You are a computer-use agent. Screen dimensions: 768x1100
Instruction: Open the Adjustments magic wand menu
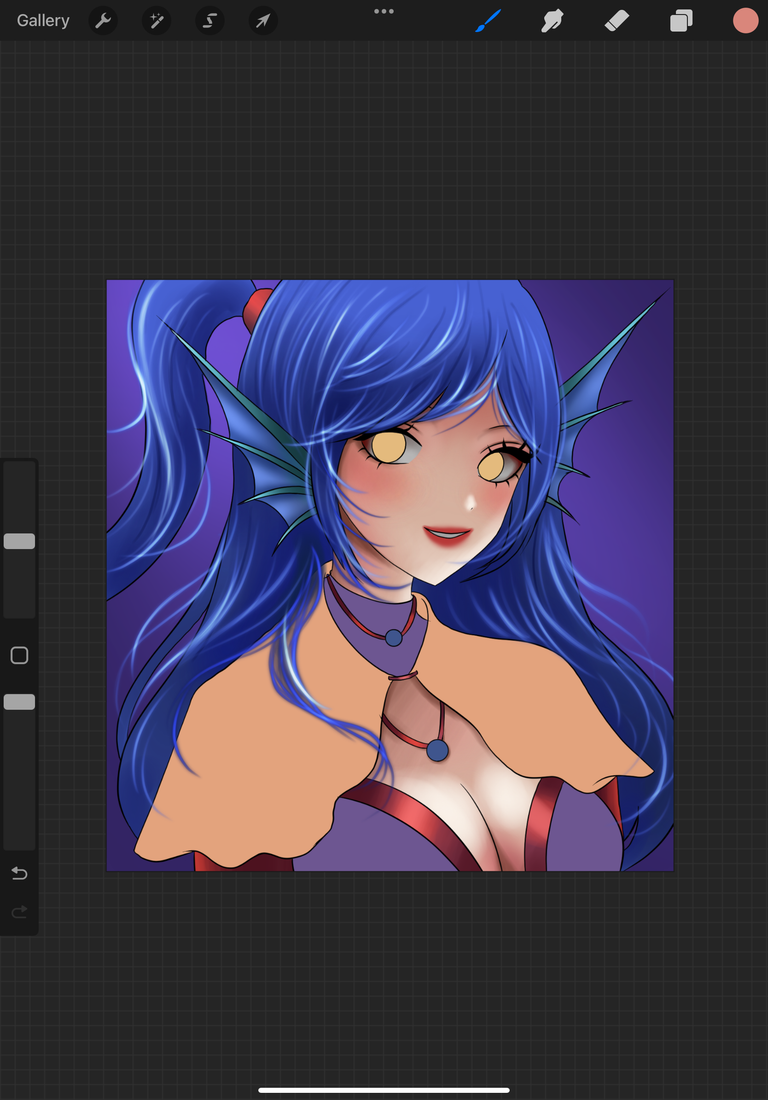pos(156,21)
